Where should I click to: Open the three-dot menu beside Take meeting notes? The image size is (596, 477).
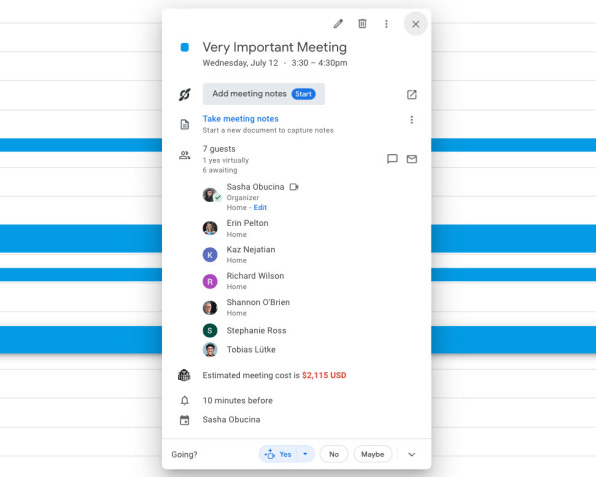[x=412, y=120]
